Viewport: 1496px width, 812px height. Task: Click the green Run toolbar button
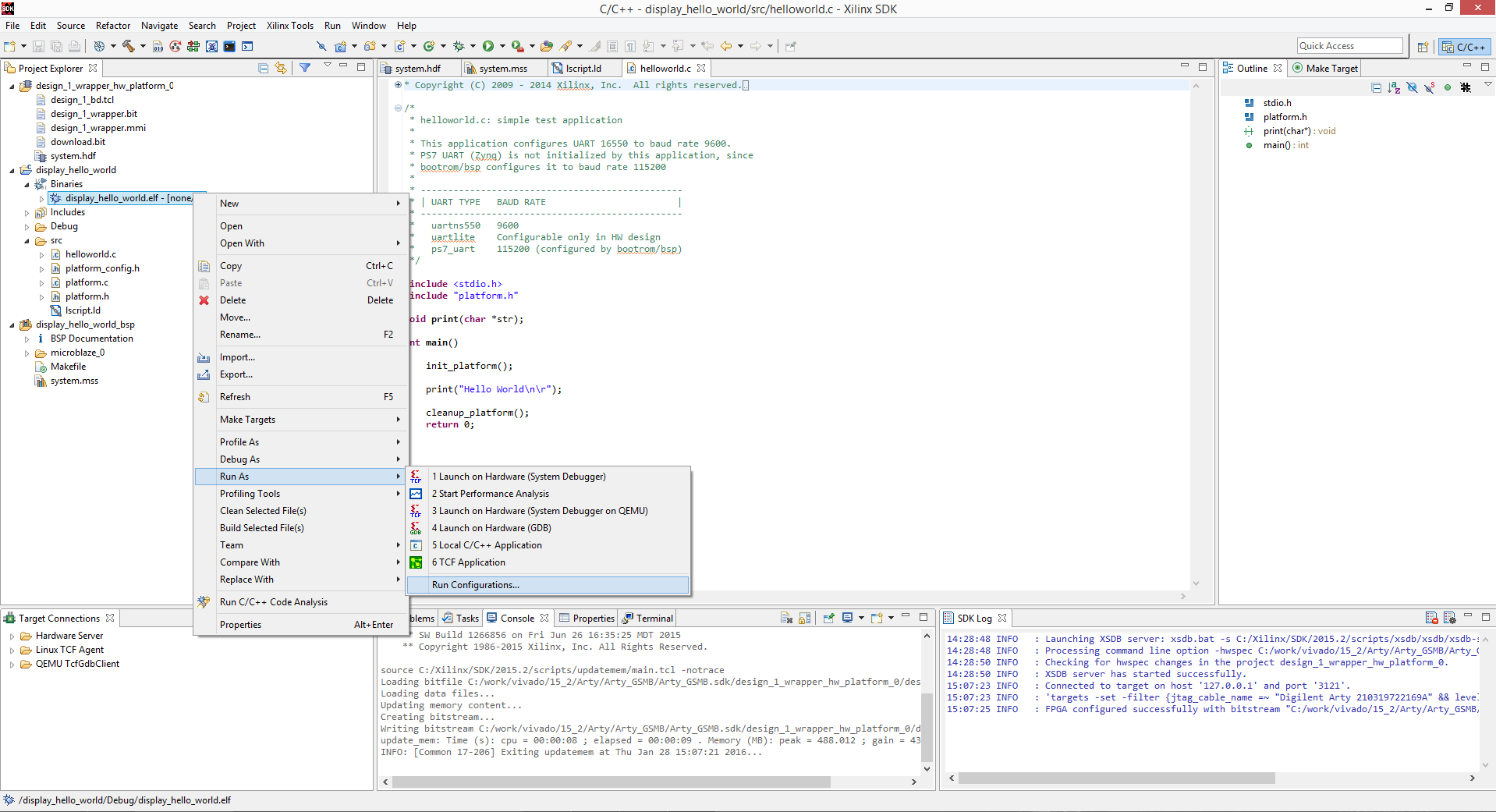[488, 47]
